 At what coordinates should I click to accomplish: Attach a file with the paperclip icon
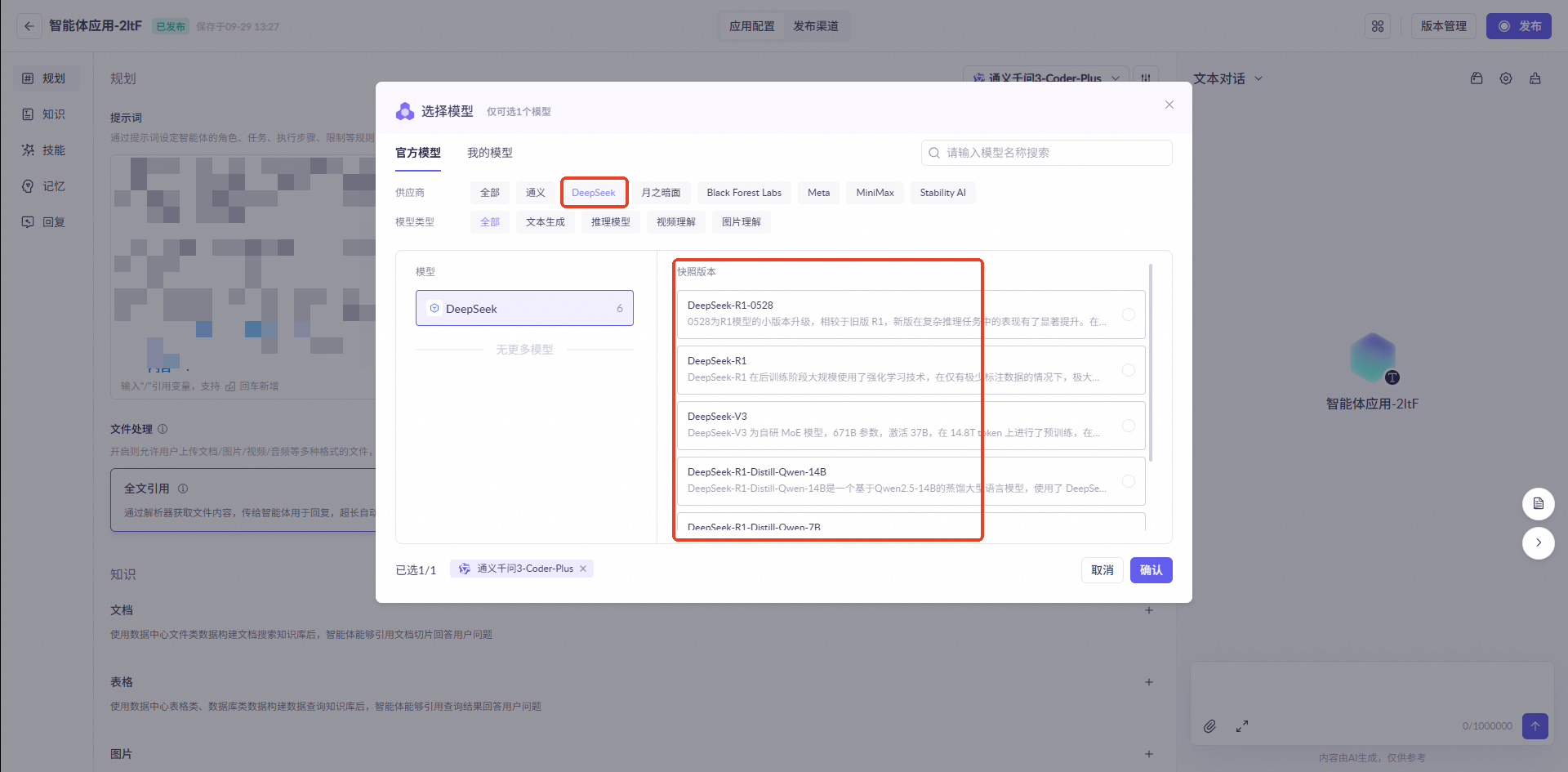pyautogui.click(x=1210, y=725)
